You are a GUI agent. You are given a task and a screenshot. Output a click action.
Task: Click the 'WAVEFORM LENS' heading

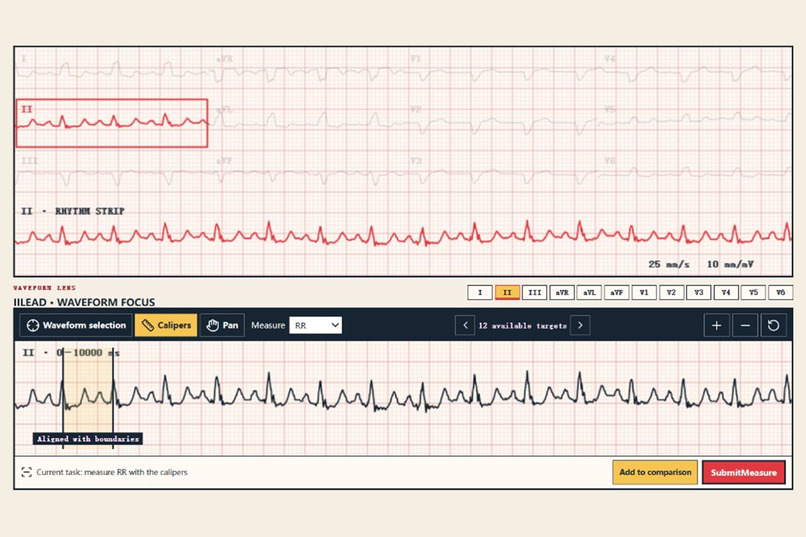point(45,288)
